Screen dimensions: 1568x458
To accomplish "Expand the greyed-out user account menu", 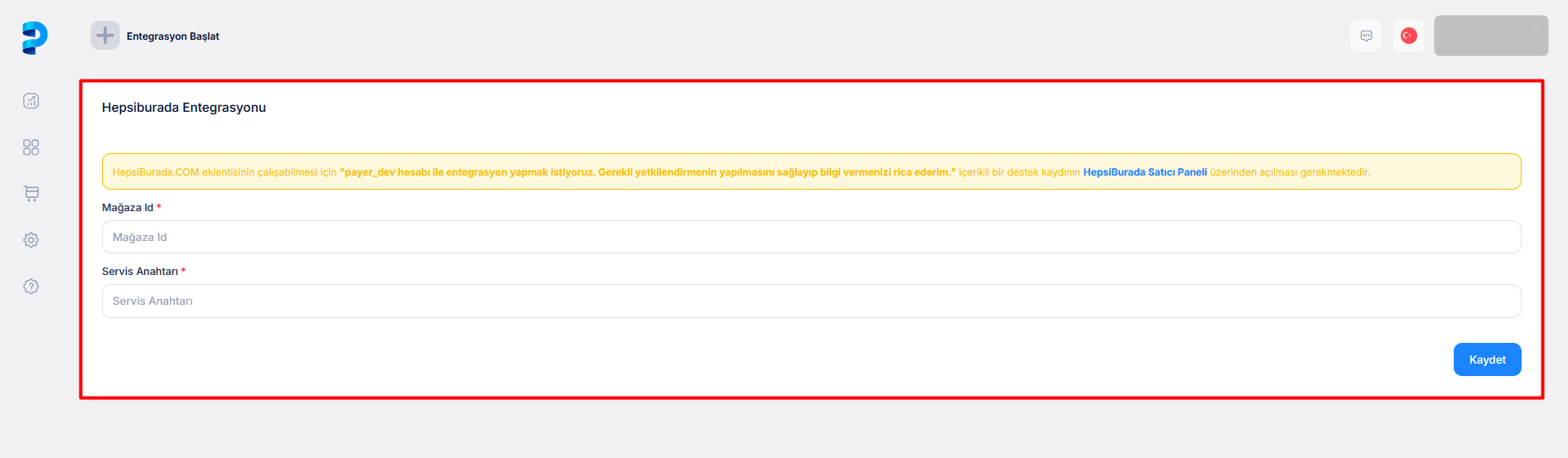I will click(x=1491, y=36).
